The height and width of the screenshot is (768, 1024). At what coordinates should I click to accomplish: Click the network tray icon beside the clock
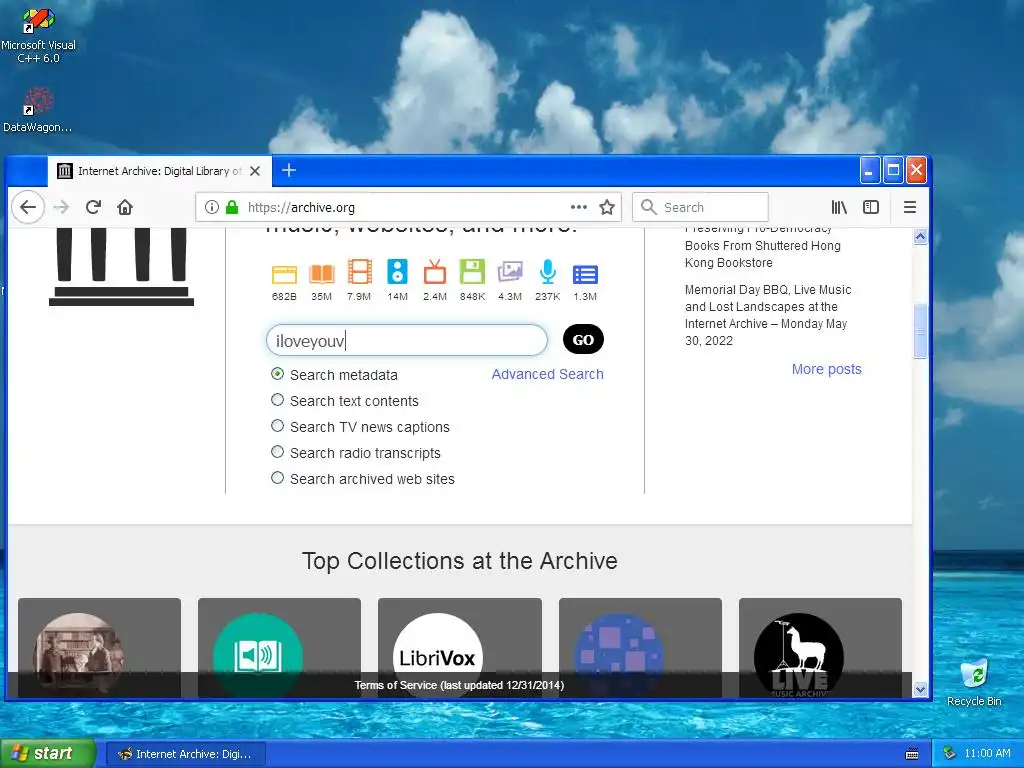950,753
